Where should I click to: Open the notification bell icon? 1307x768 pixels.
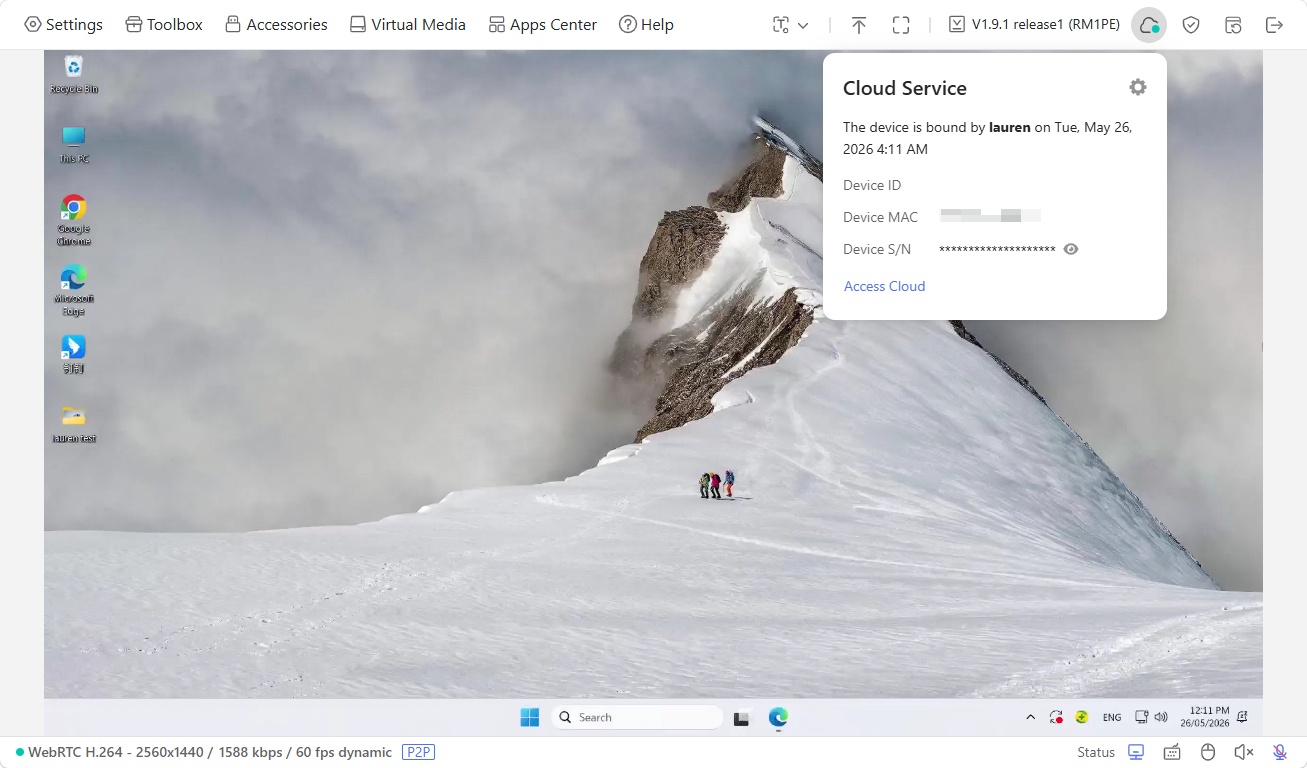tap(1243, 717)
